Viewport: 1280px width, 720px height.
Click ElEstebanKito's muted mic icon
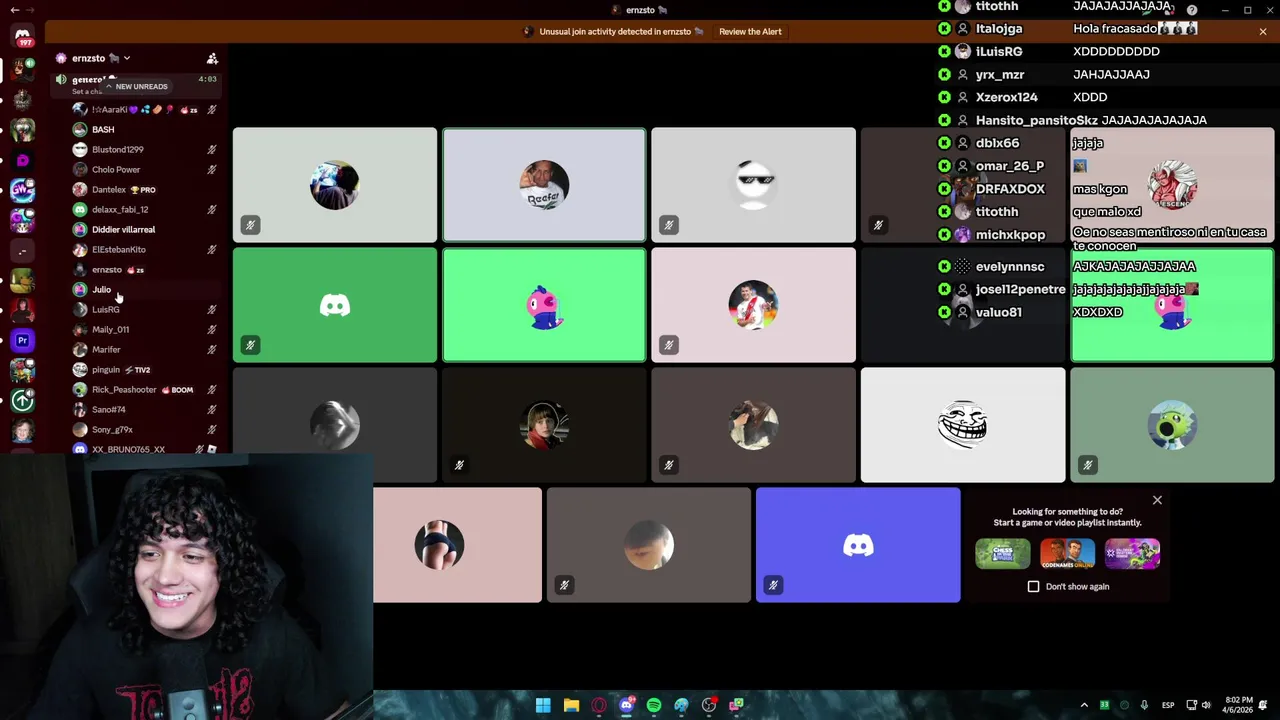212,250
